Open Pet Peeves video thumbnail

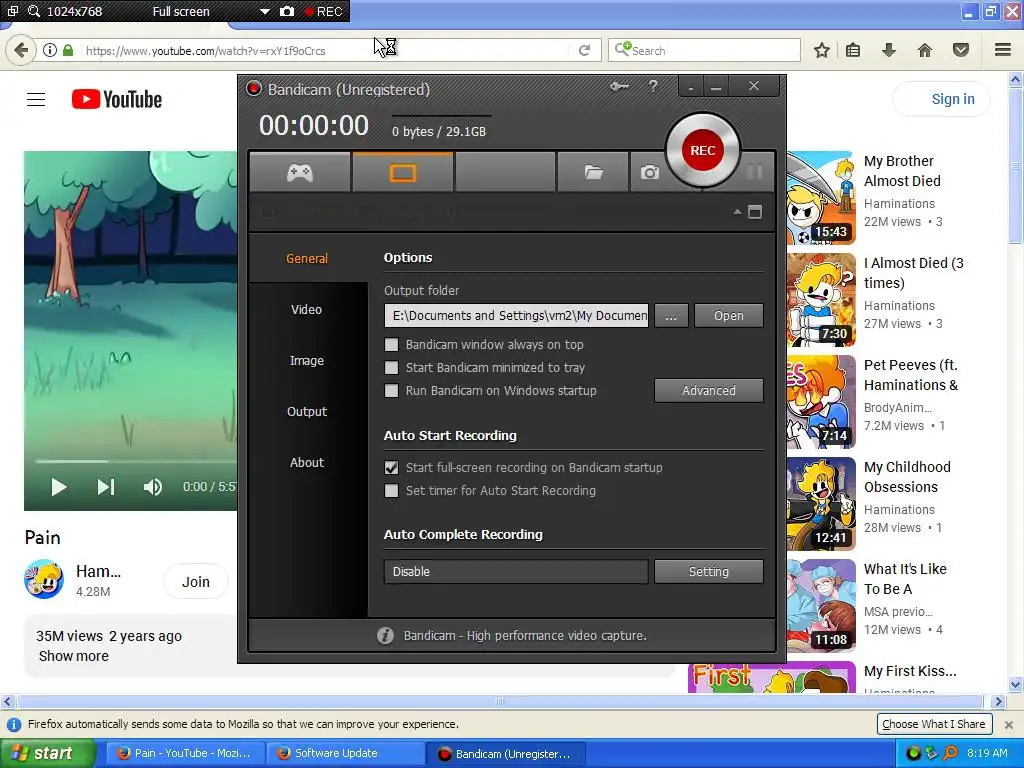click(821, 402)
